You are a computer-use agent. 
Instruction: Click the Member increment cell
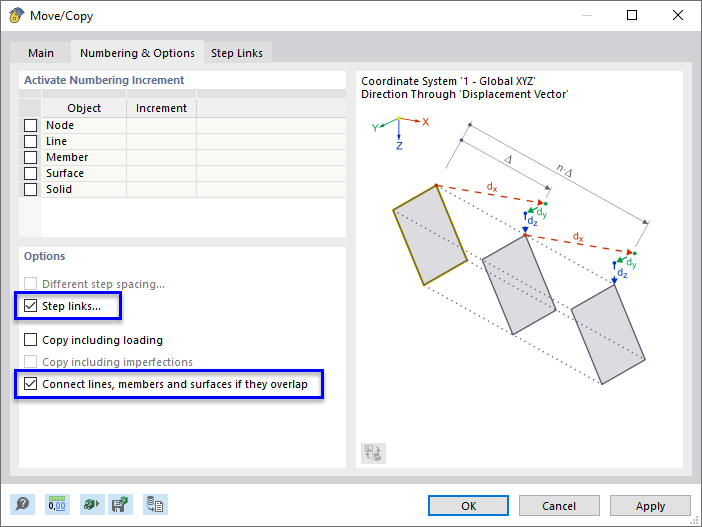[162, 158]
